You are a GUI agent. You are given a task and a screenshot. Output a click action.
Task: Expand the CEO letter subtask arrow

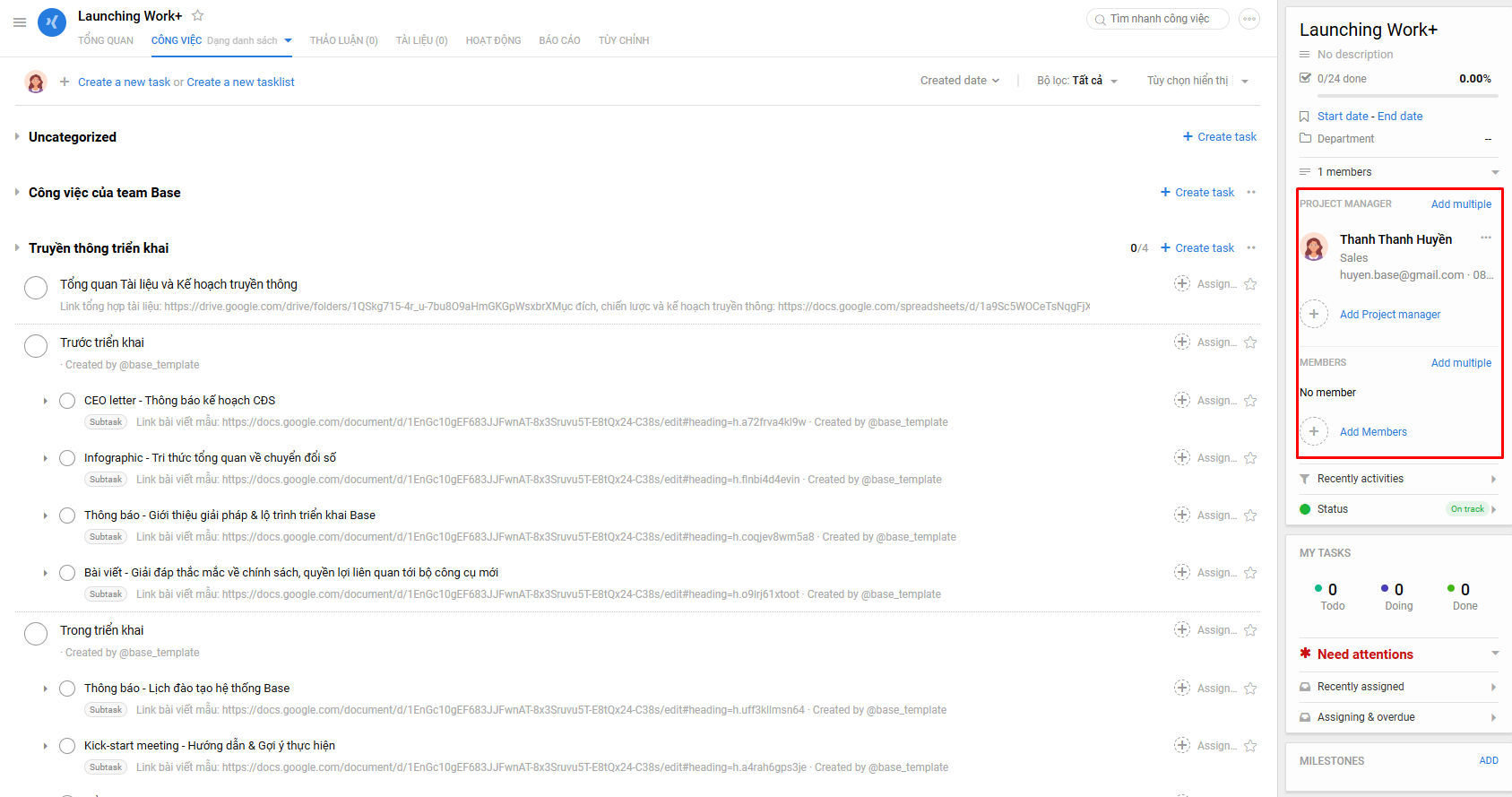pyautogui.click(x=46, y=401)
